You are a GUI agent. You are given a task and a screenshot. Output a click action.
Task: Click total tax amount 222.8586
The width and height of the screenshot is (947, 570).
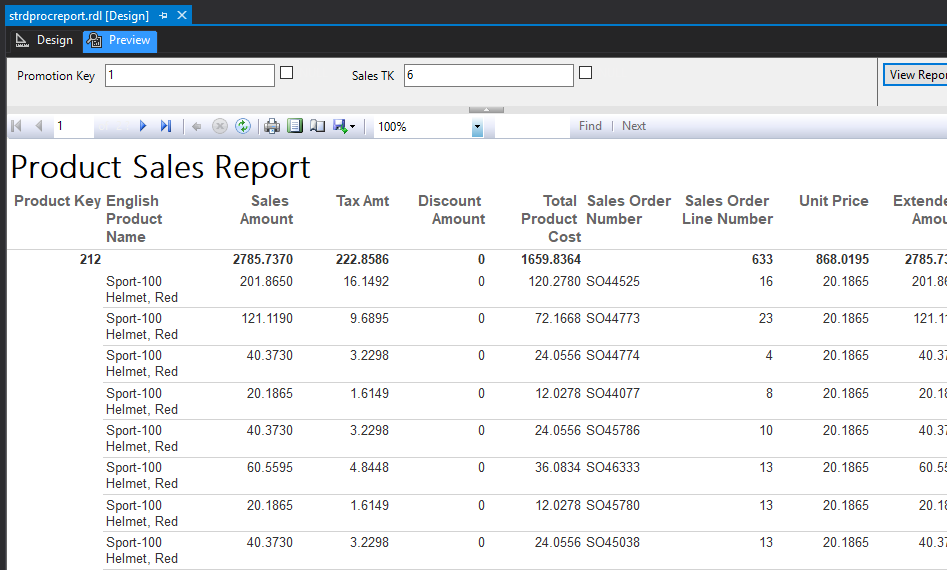tap(362, 260)
